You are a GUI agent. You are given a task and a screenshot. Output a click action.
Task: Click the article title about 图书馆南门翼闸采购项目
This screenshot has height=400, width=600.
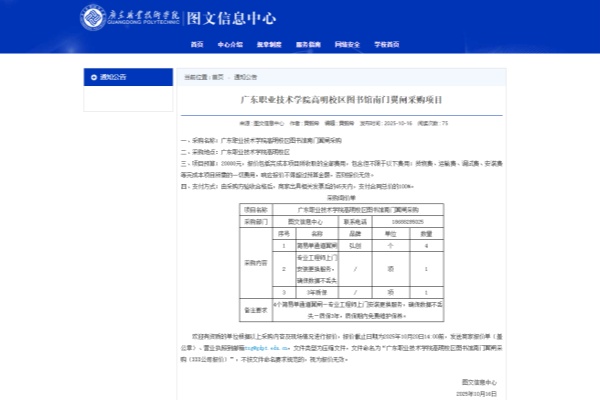(341, 101)
